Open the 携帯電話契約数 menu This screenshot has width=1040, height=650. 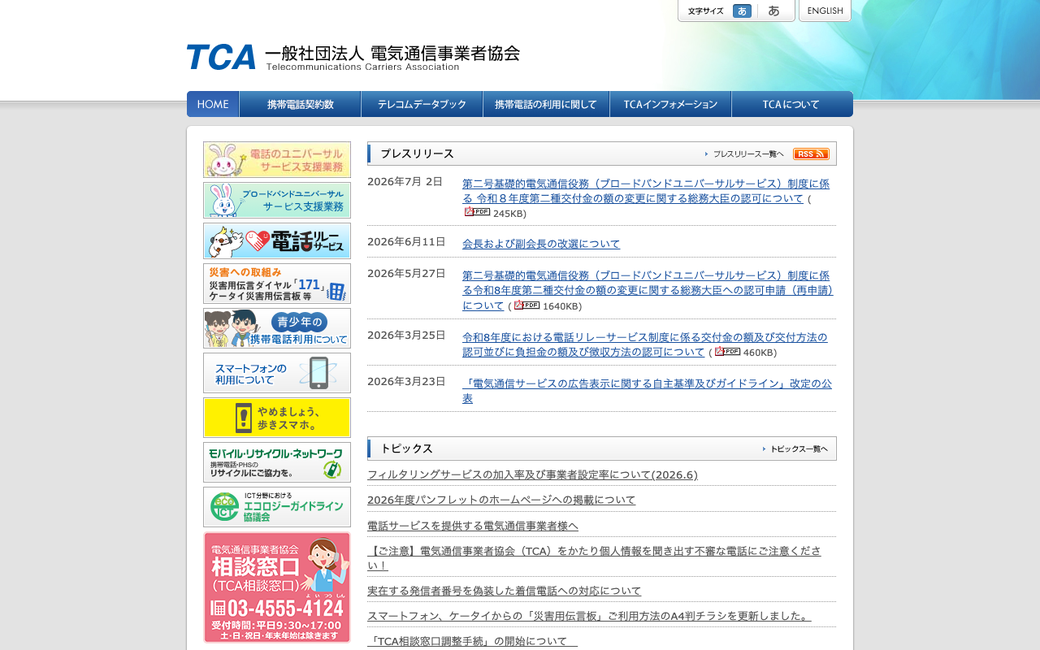pyautogui.click(x=300, y=104)
